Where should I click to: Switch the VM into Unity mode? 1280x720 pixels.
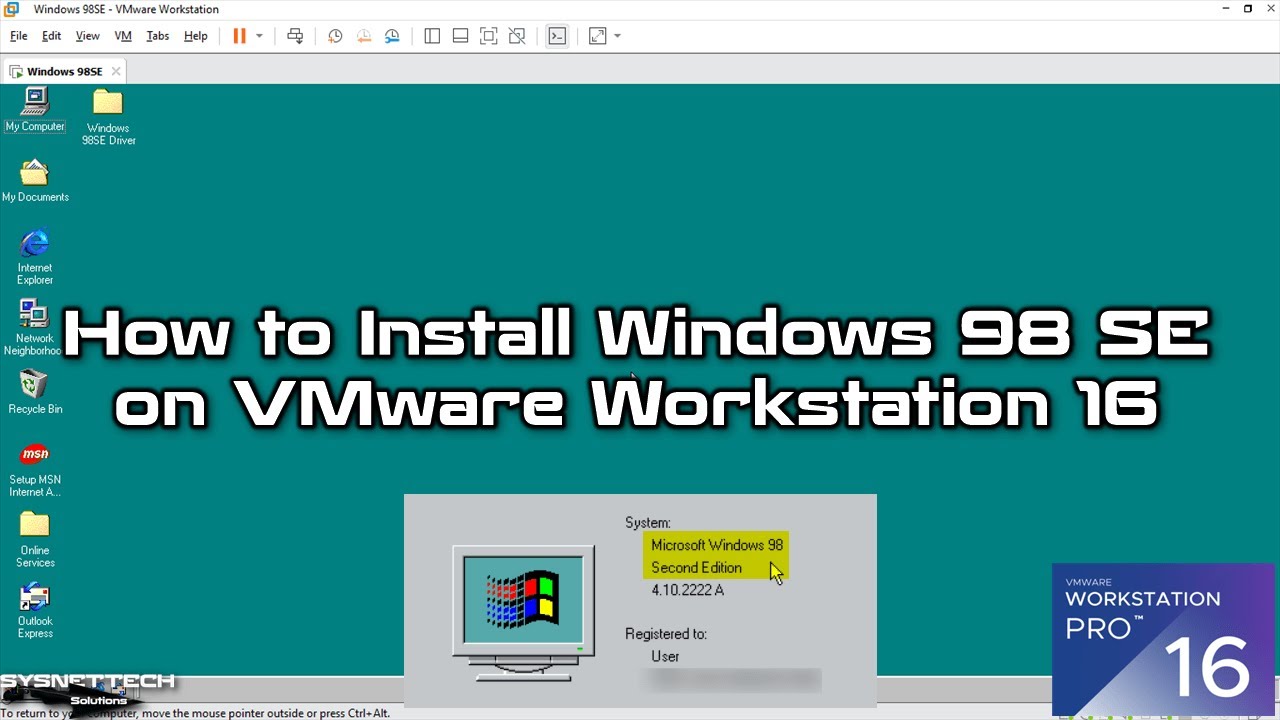pyautogui.click(x=517, y=35)
